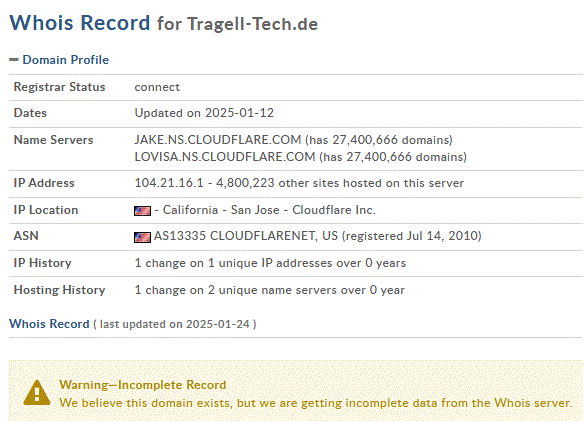This screenshot has height=422, width=584.
Task: Click the yellow warning triangle icon
Action: 37,393
